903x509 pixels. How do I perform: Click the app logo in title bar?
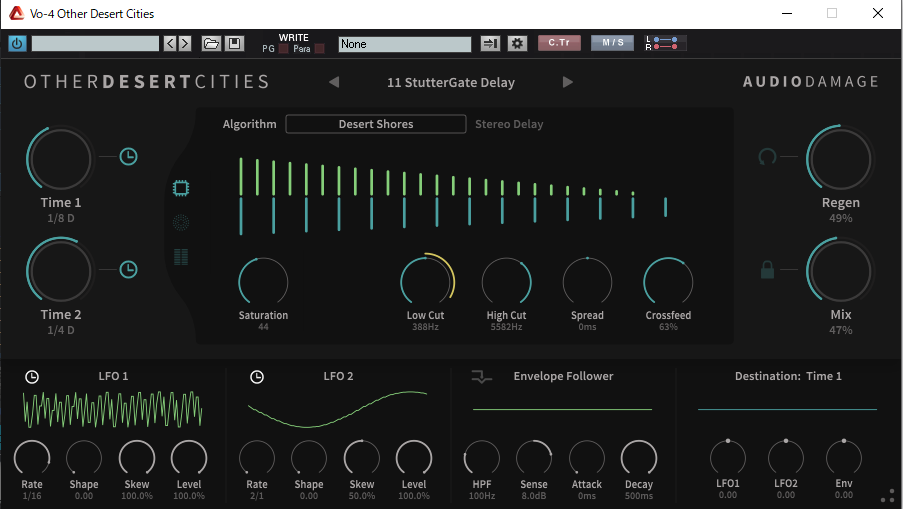point(16,13)
